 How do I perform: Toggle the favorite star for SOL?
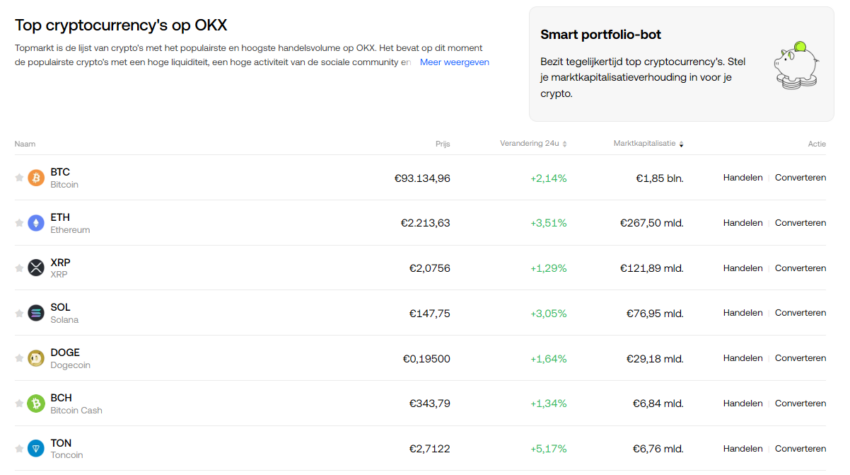(x=19, y=313)
